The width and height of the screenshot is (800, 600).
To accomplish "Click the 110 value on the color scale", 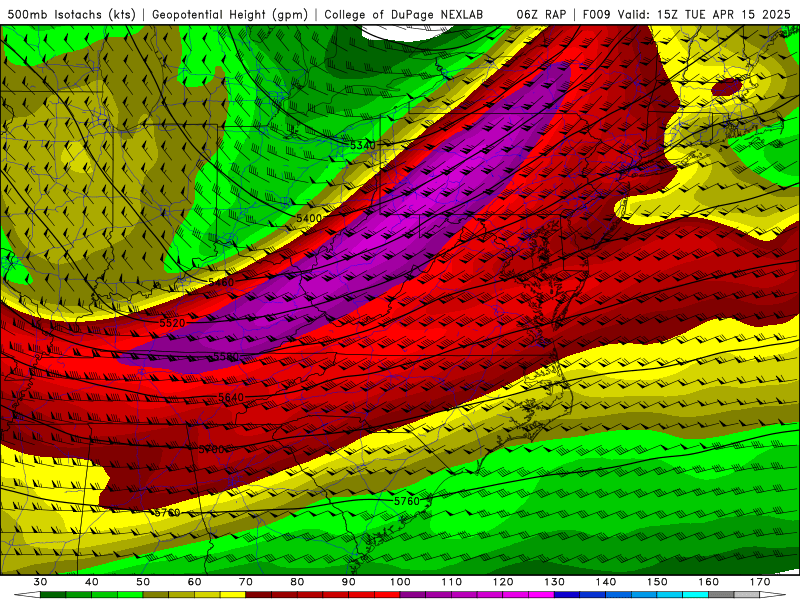I will (x=452, y=582).
